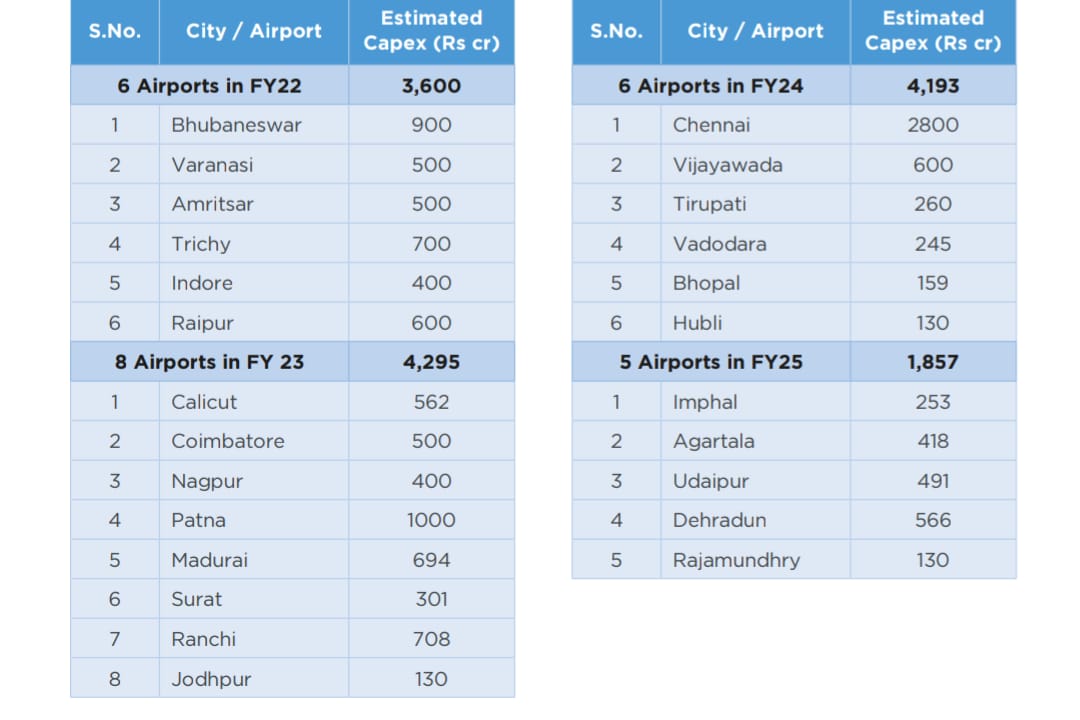Click the "6 Airports in FY24" heading
The height and width of the screenshot is (720, 1080).
coord(710,86)
